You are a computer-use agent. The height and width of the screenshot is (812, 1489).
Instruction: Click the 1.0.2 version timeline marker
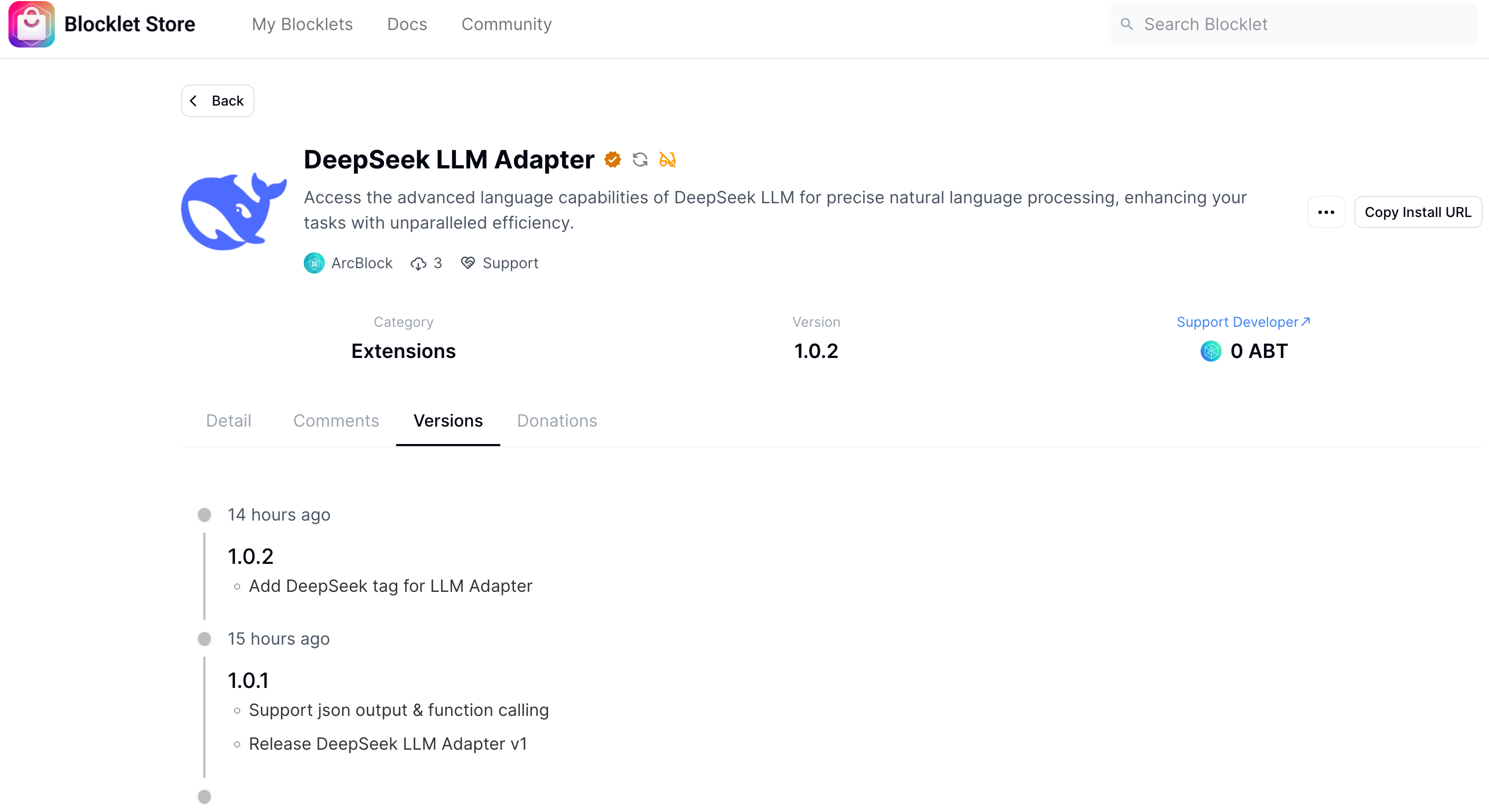204,514
